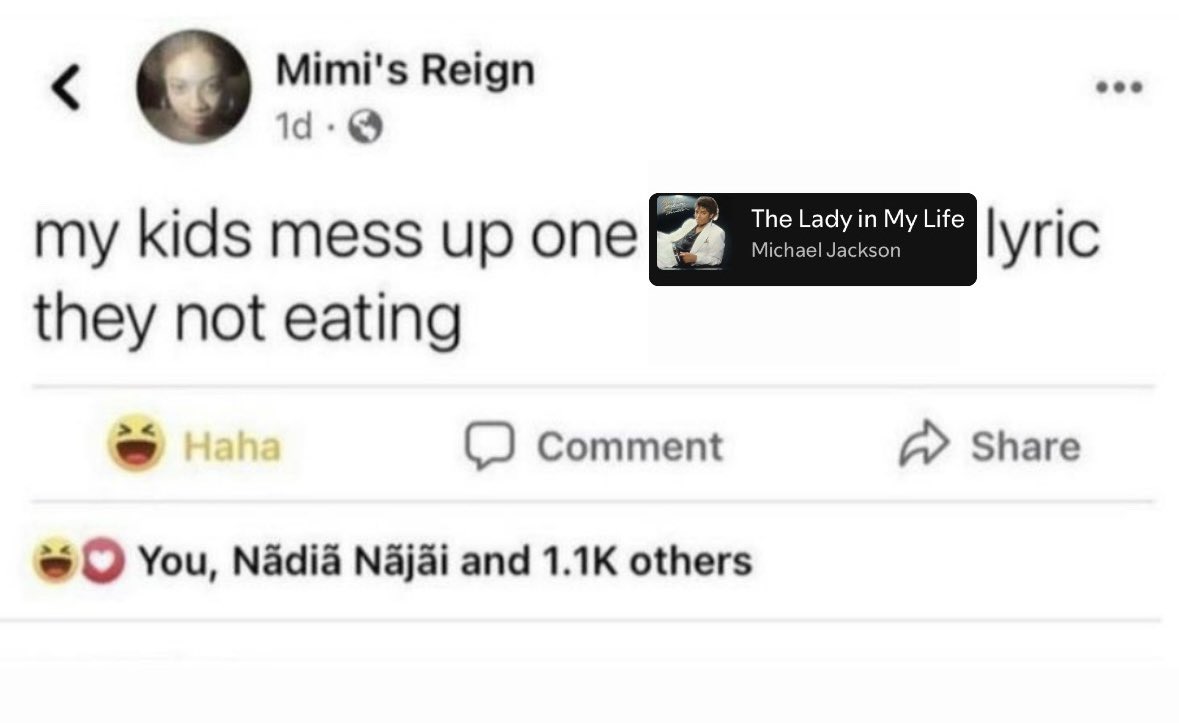Click the Comment button text
Image resolution: width=1179 pixels, height=723 pixels.
pos(629,446)
